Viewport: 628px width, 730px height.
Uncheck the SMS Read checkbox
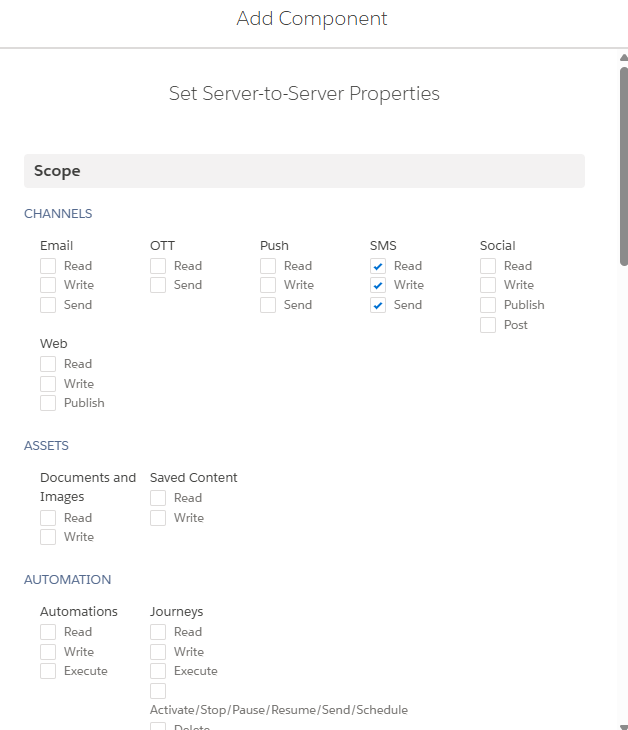tap(378, 266)
